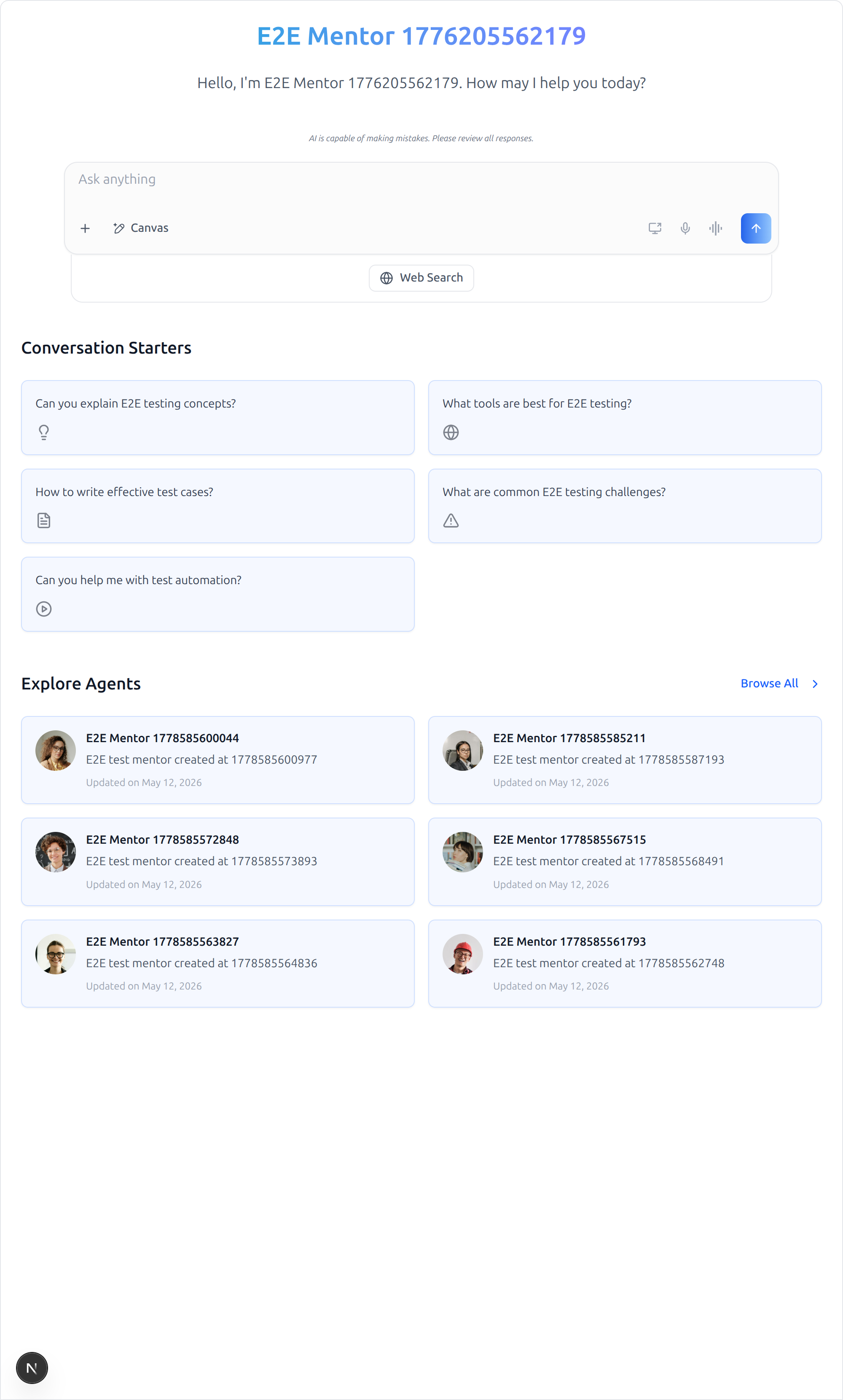Select 'How to write effective test cases?' starter
This screenshot has height=1400, width=843.
pos(217,506)
